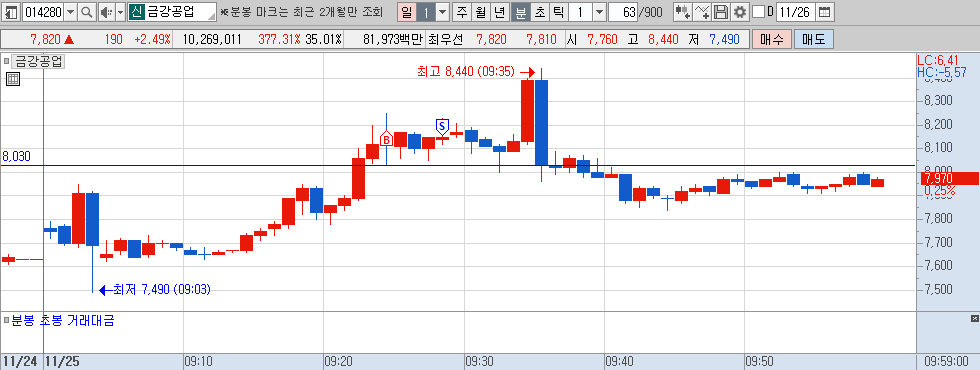Toggle the D checkbox next to date

(758, 11)
